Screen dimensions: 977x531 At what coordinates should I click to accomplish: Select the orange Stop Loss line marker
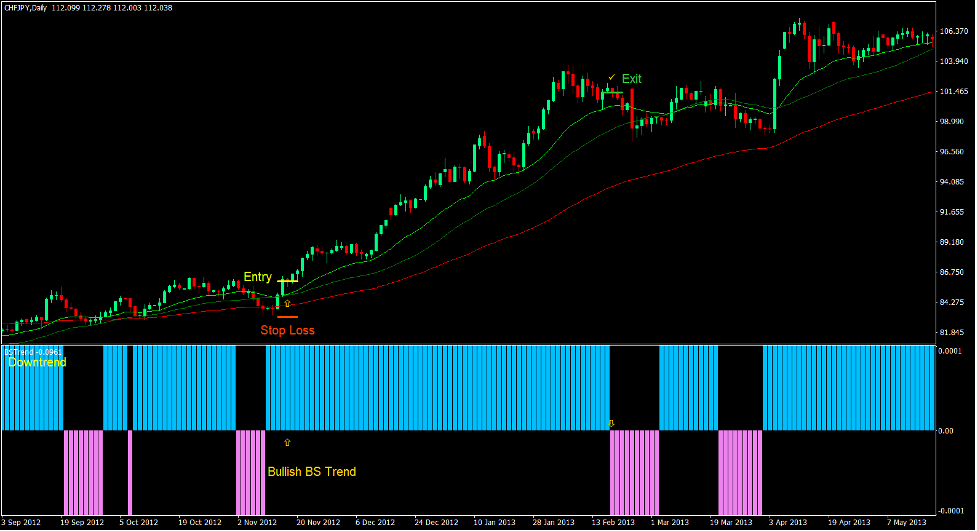(x=287, y=317)
